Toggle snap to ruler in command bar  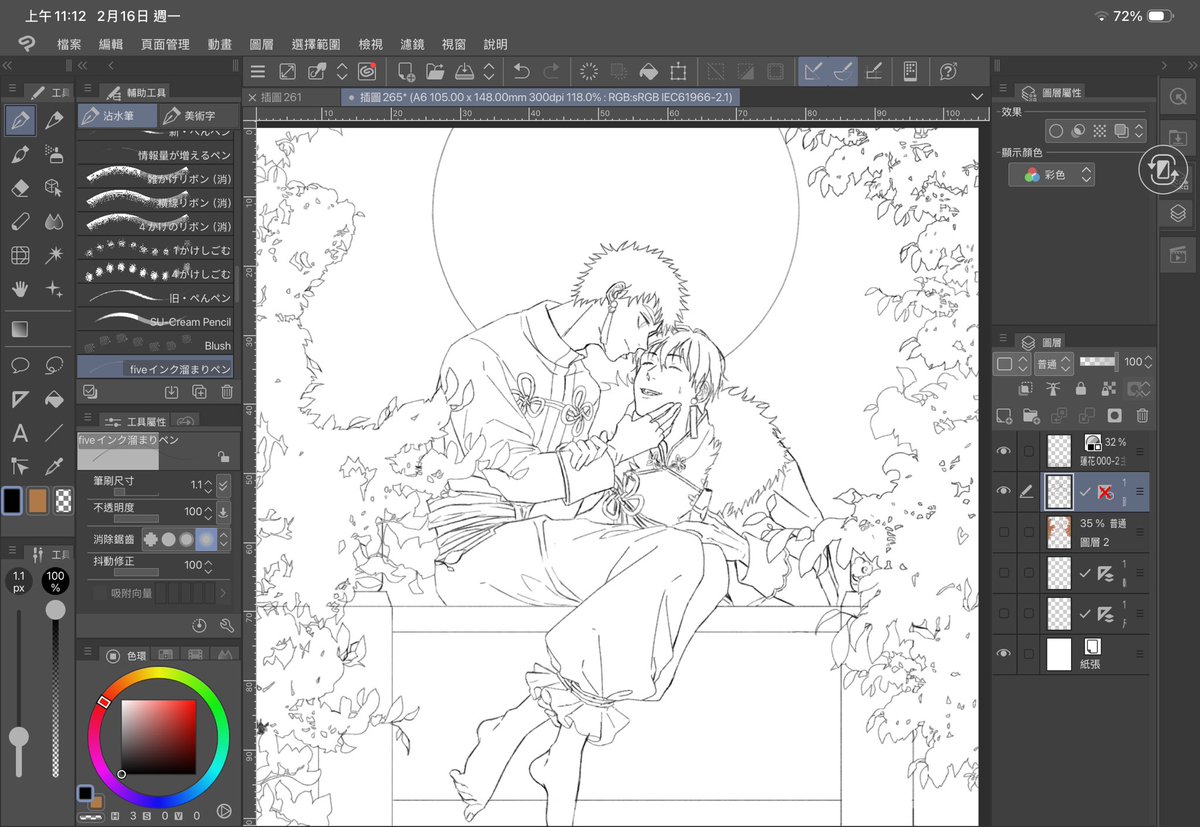[814, 71]
